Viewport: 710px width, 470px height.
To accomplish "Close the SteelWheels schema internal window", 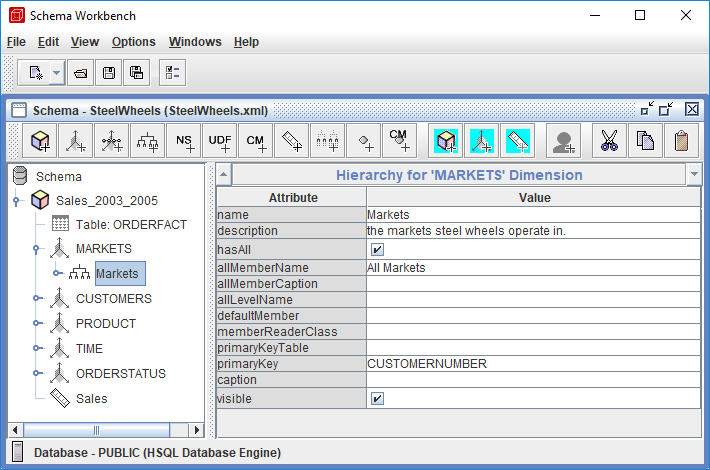I will click(x=692, y=109).
